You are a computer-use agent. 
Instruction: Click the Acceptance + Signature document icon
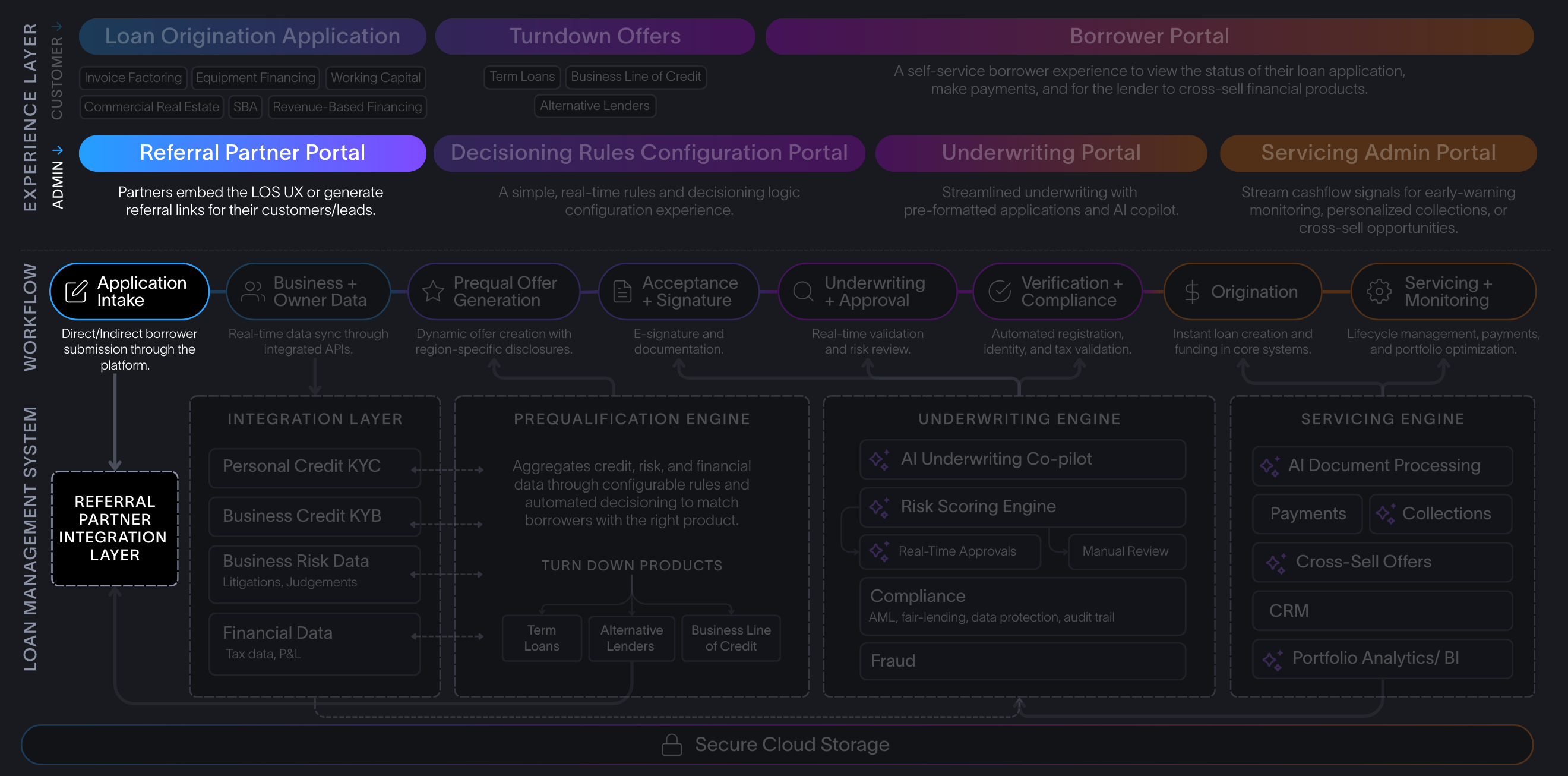621,291
